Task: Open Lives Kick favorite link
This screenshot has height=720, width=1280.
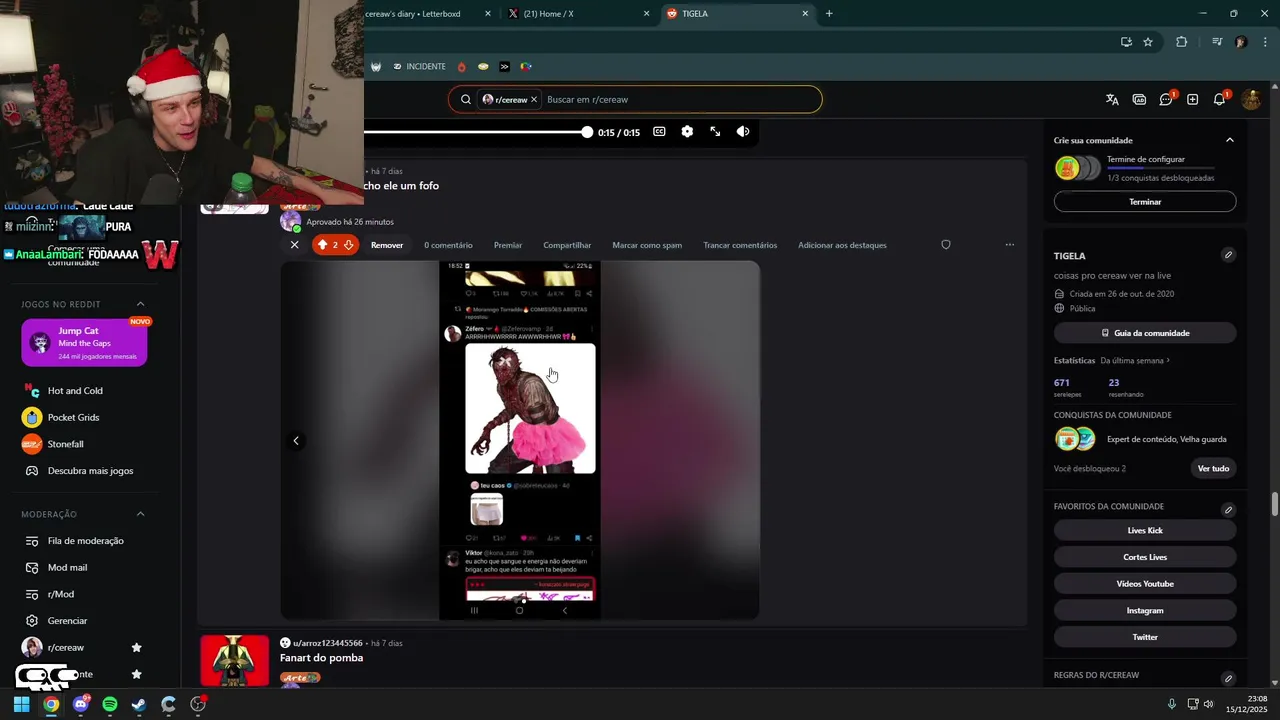Action: (1145, 531)
